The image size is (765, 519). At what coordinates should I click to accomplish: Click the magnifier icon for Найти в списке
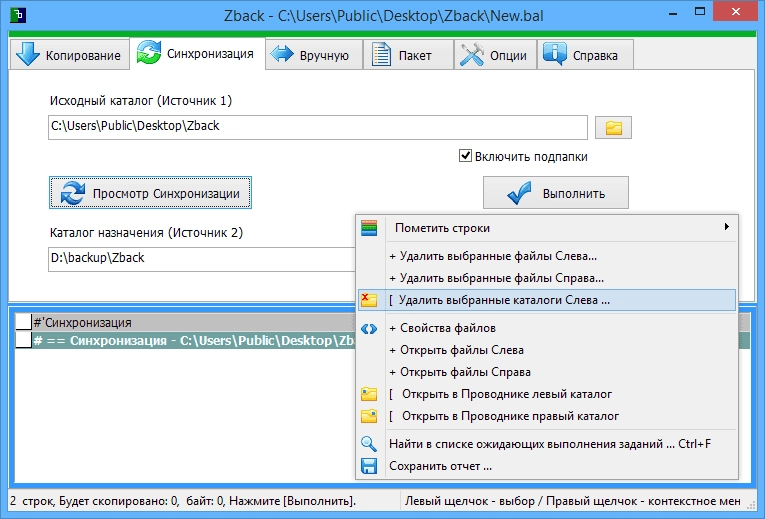pyautogui.click(x=369, y=444)
